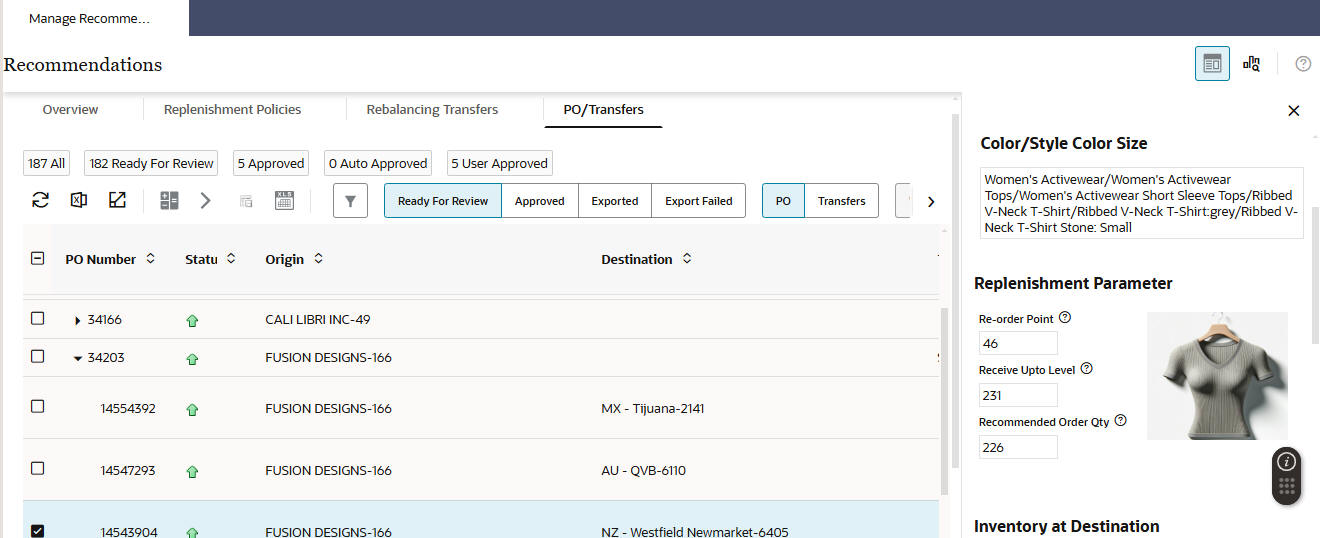Toggle the Exported filter button
This screenshot has height=538, width=1320.
pos(615,201)
